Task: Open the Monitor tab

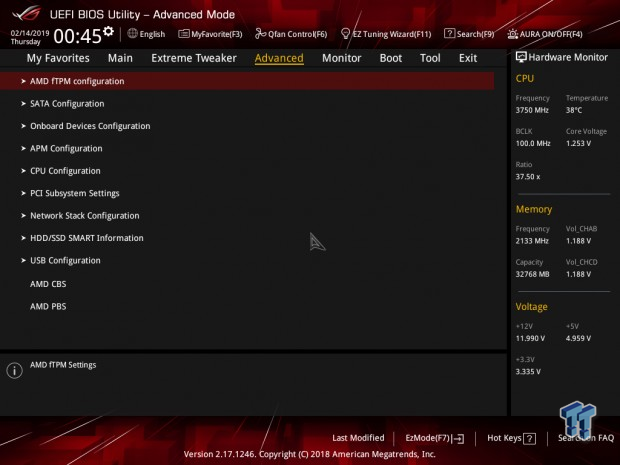Action: 342,58
